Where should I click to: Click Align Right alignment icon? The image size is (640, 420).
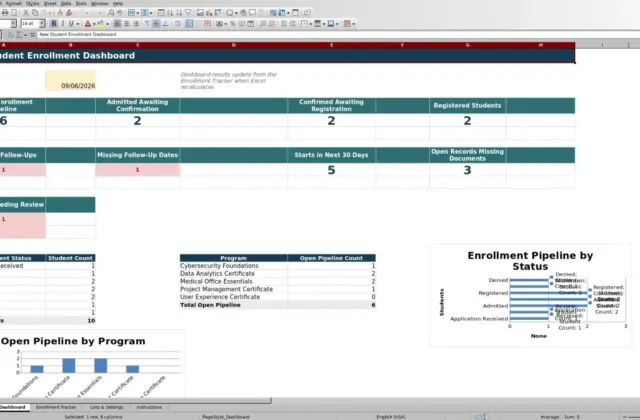point(136,24)
